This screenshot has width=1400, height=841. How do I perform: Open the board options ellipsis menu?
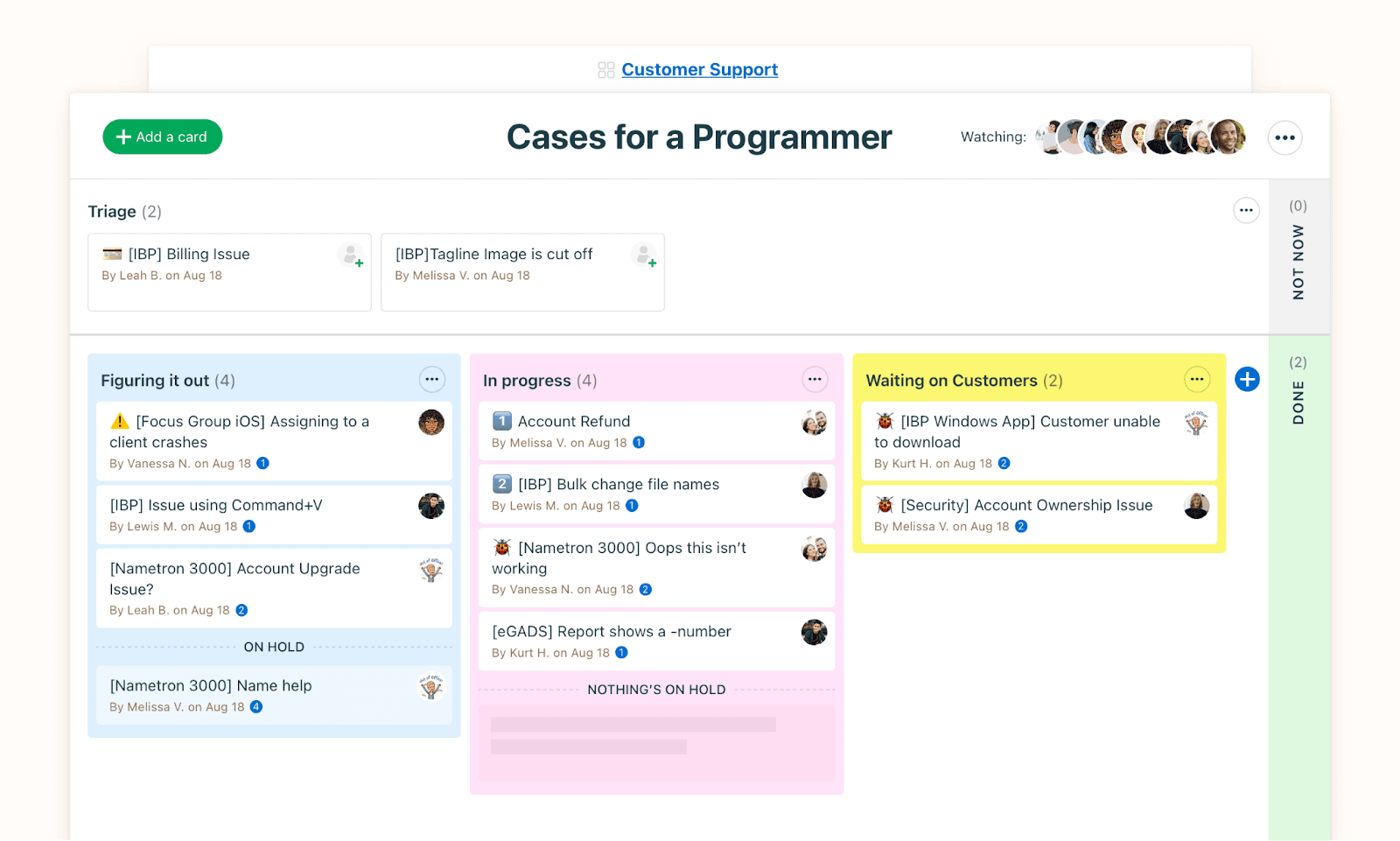pos(1284,137)
